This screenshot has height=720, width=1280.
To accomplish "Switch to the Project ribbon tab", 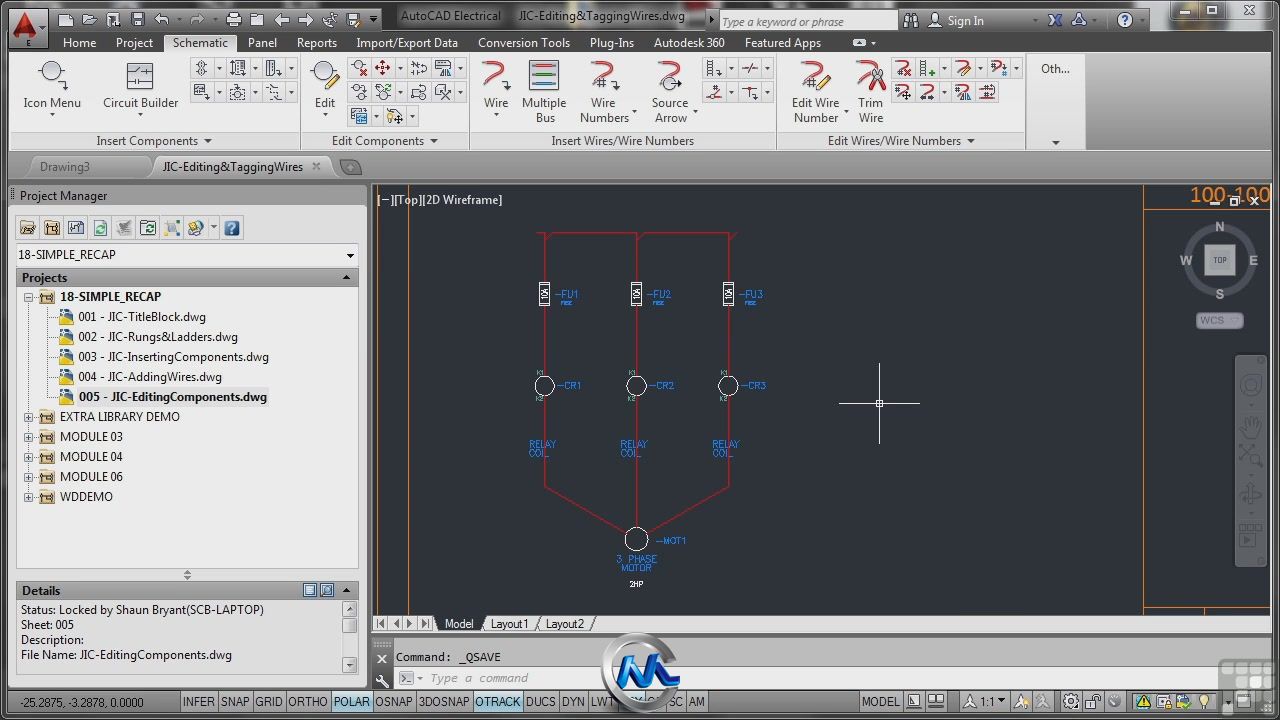I will coord(134,43).
